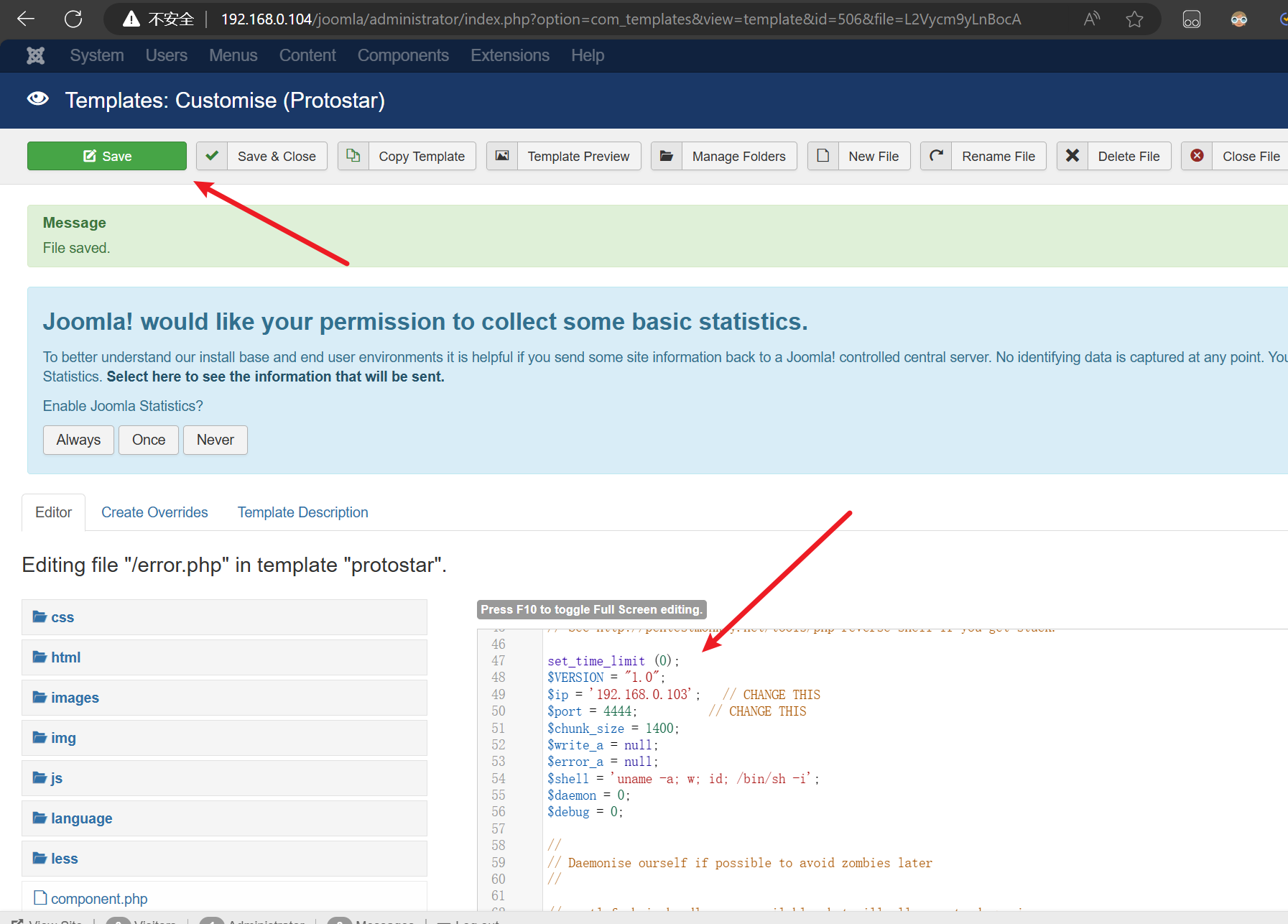The height and width of the screenshot is (924, 1288).
Task: Click the folder icon beside Manage Folders
Action: pos(667,156)
